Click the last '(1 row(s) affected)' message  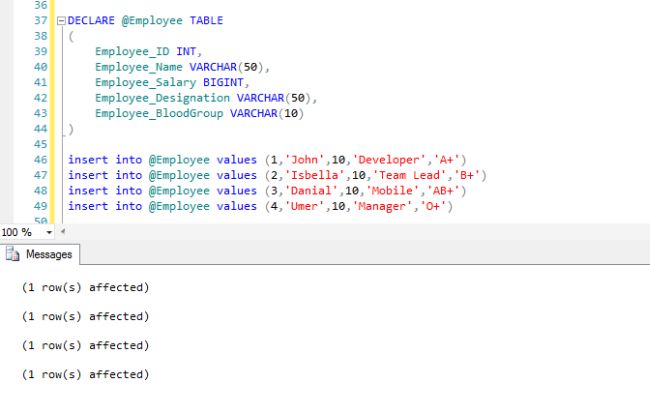85,374
